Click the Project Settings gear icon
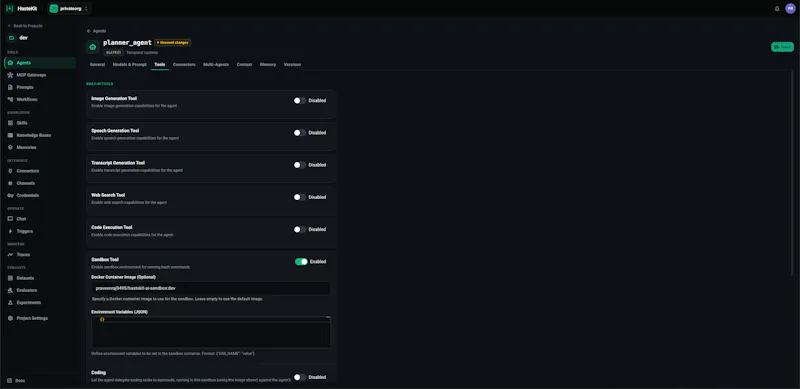800x389 pixels. coord(11,319)
